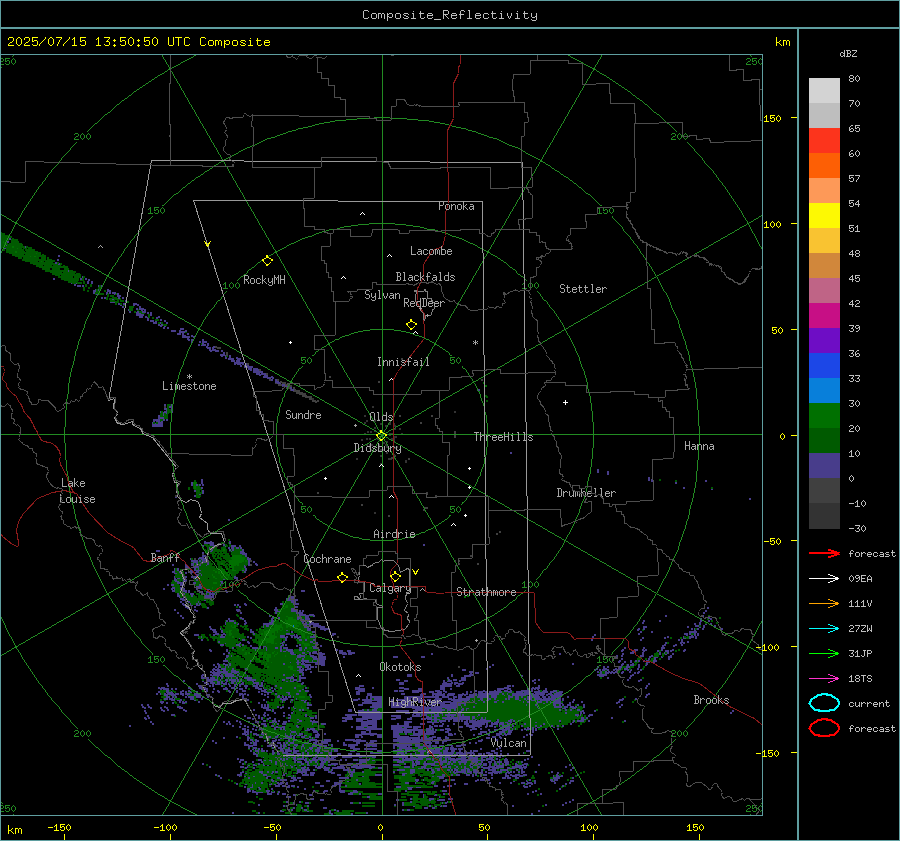This screenshot has height=841, width=900.
Task: Select the light gray 80-70 dBZ swatch
Action: tap(824, 91)
